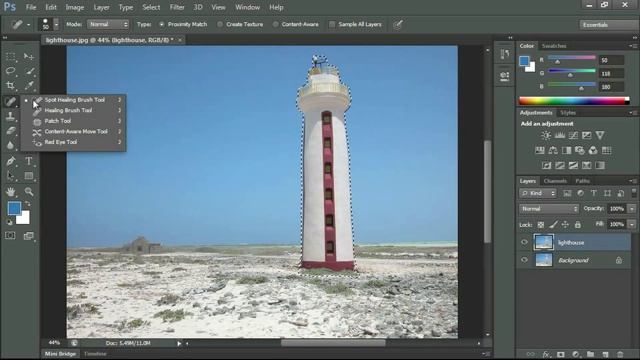This screenshot has width=640, height=360.
Task: Select Proximity Match radio option
Action: 162,24
